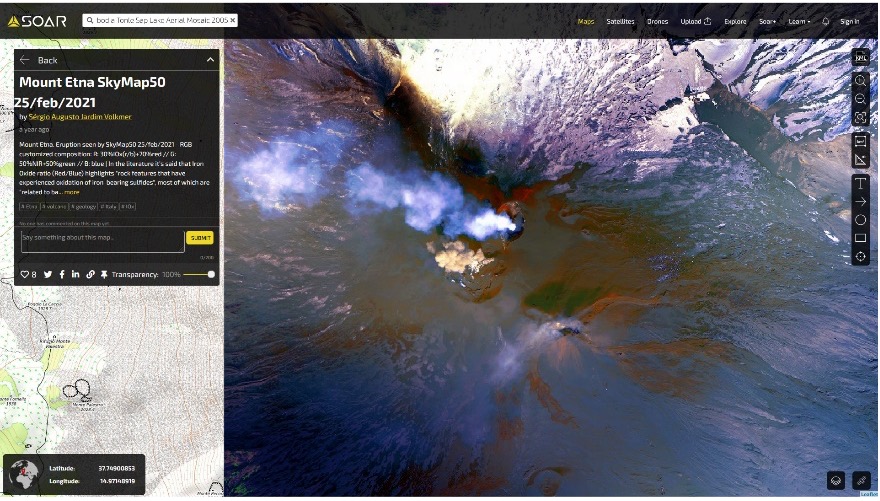
Task: Select the arrow drawing tool
Action: pyautogui.click(x=860, y=201)
